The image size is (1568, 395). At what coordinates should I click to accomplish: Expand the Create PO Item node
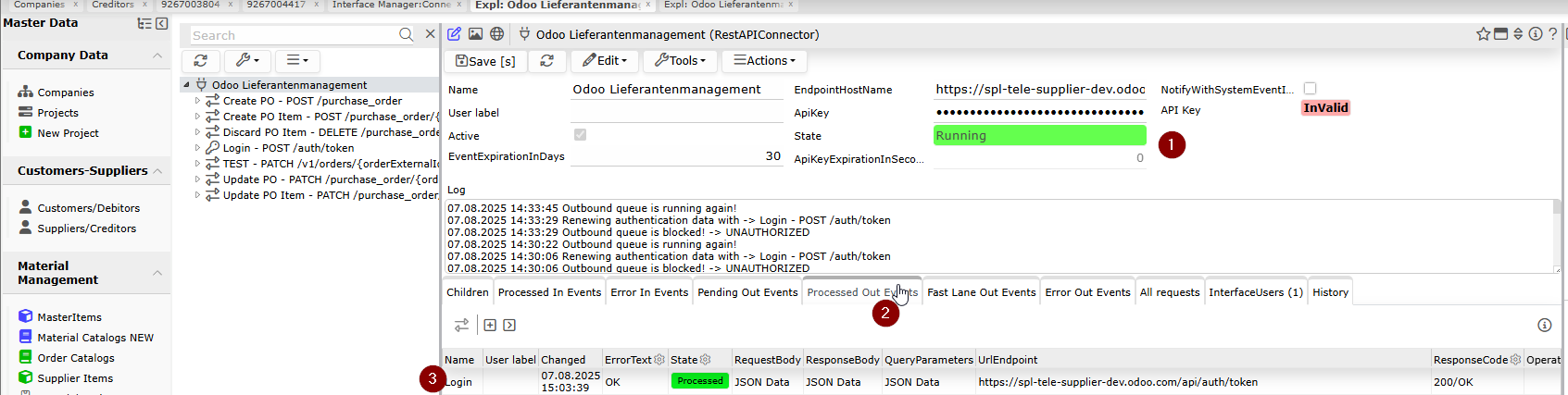[x=197, y=117]
